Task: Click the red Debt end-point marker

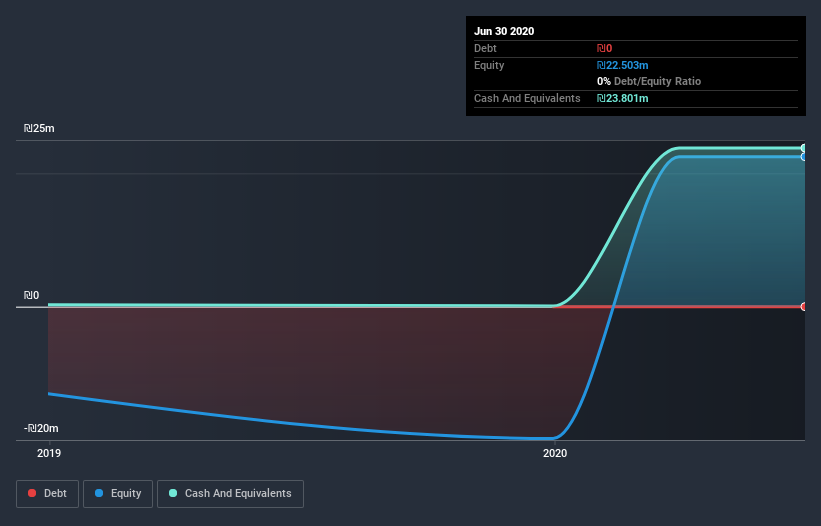Action: [804, 307]
